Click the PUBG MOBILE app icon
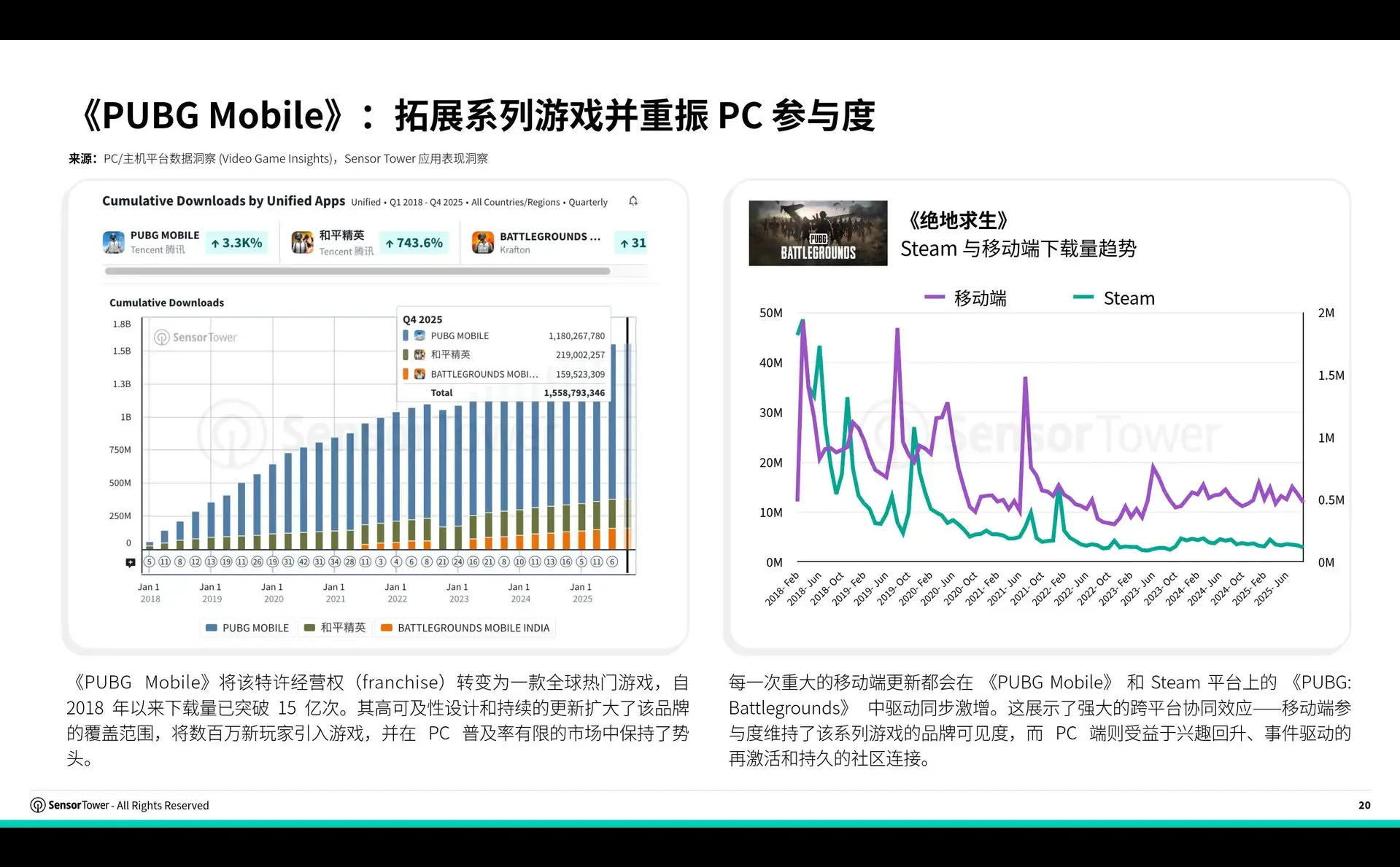The image size is (1400, 867). 115,241
